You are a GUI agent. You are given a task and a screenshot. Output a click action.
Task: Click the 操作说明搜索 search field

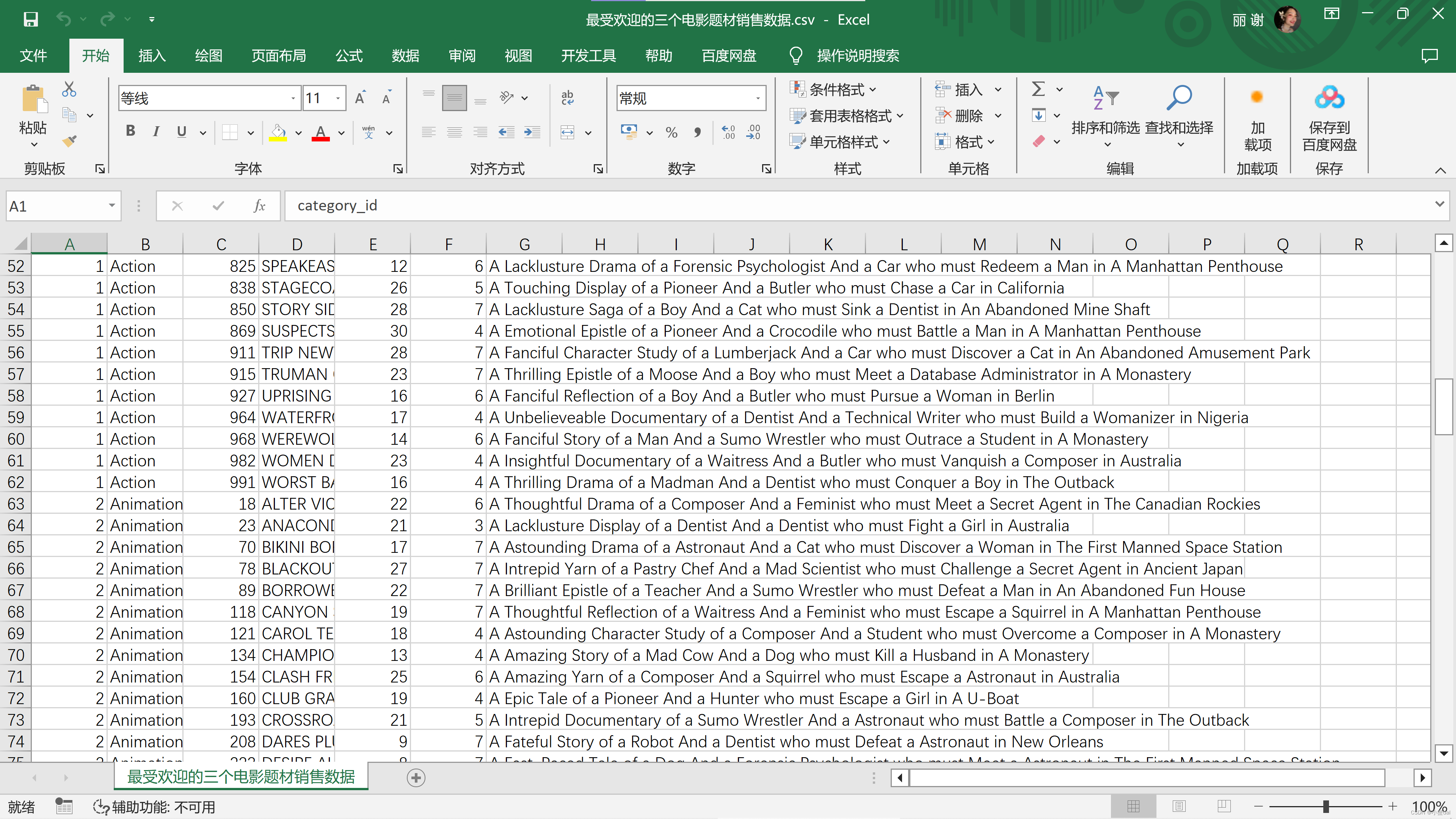coord(857,55)
